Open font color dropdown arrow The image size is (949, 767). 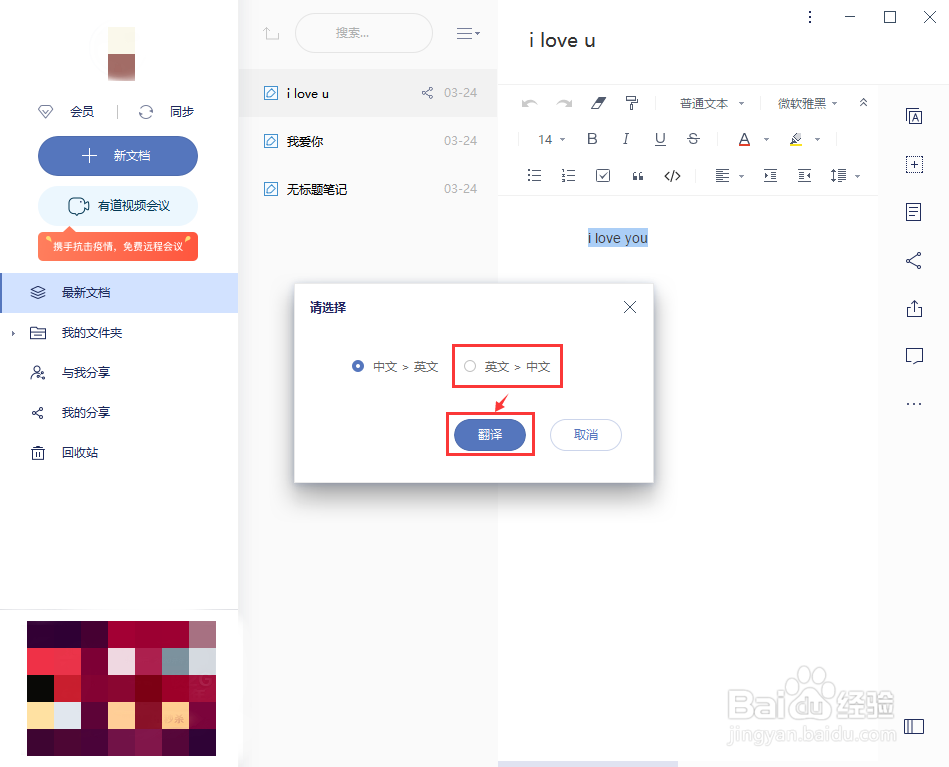coord(766,140)
